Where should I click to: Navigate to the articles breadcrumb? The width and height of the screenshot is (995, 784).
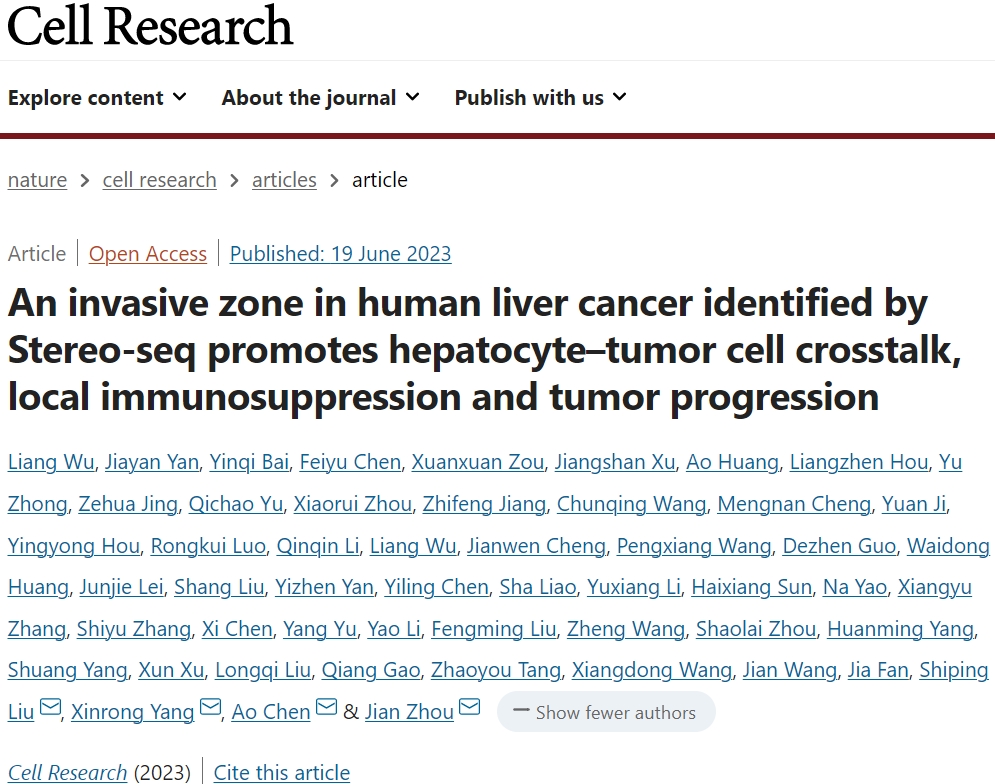click(284, 180)
